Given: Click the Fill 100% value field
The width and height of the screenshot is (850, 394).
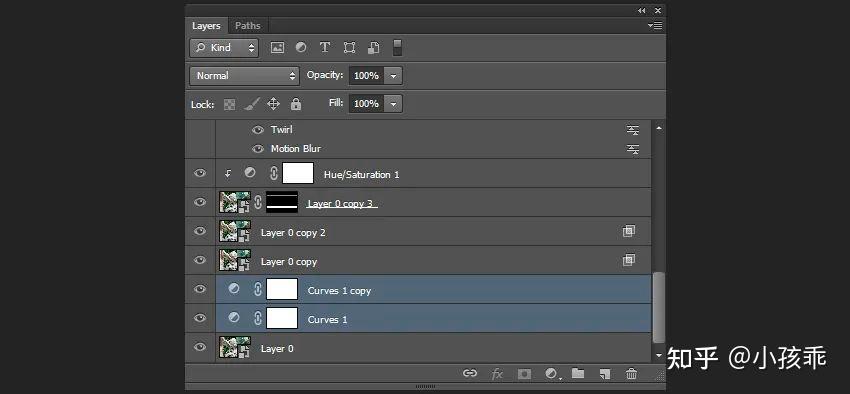Looking at the screenshot, I should tap(366, 104).
